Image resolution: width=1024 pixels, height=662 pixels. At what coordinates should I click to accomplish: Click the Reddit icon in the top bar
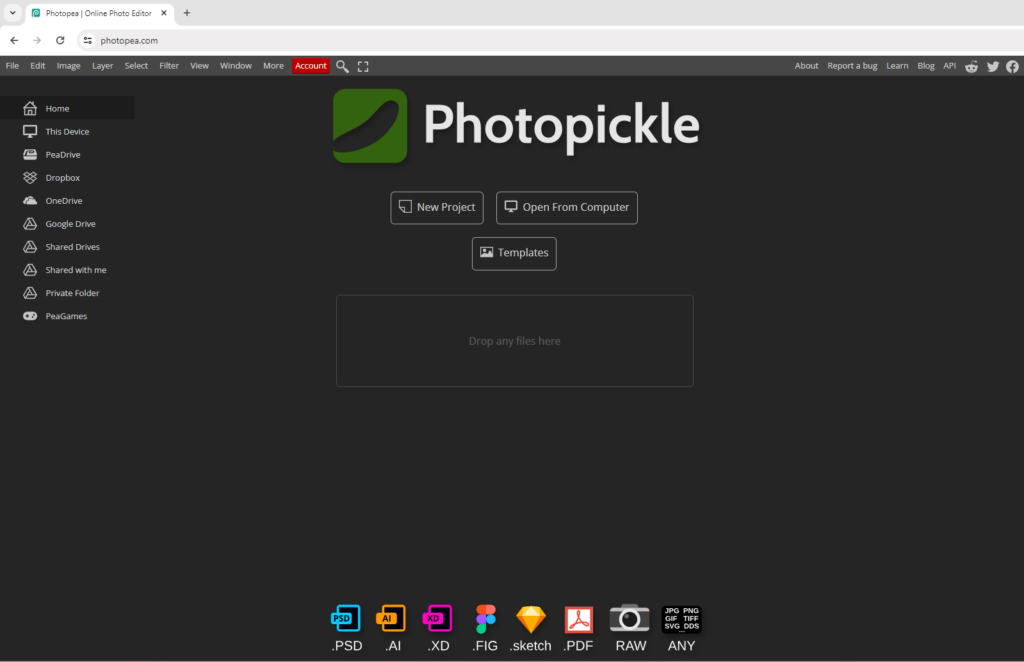click(971, 66)
